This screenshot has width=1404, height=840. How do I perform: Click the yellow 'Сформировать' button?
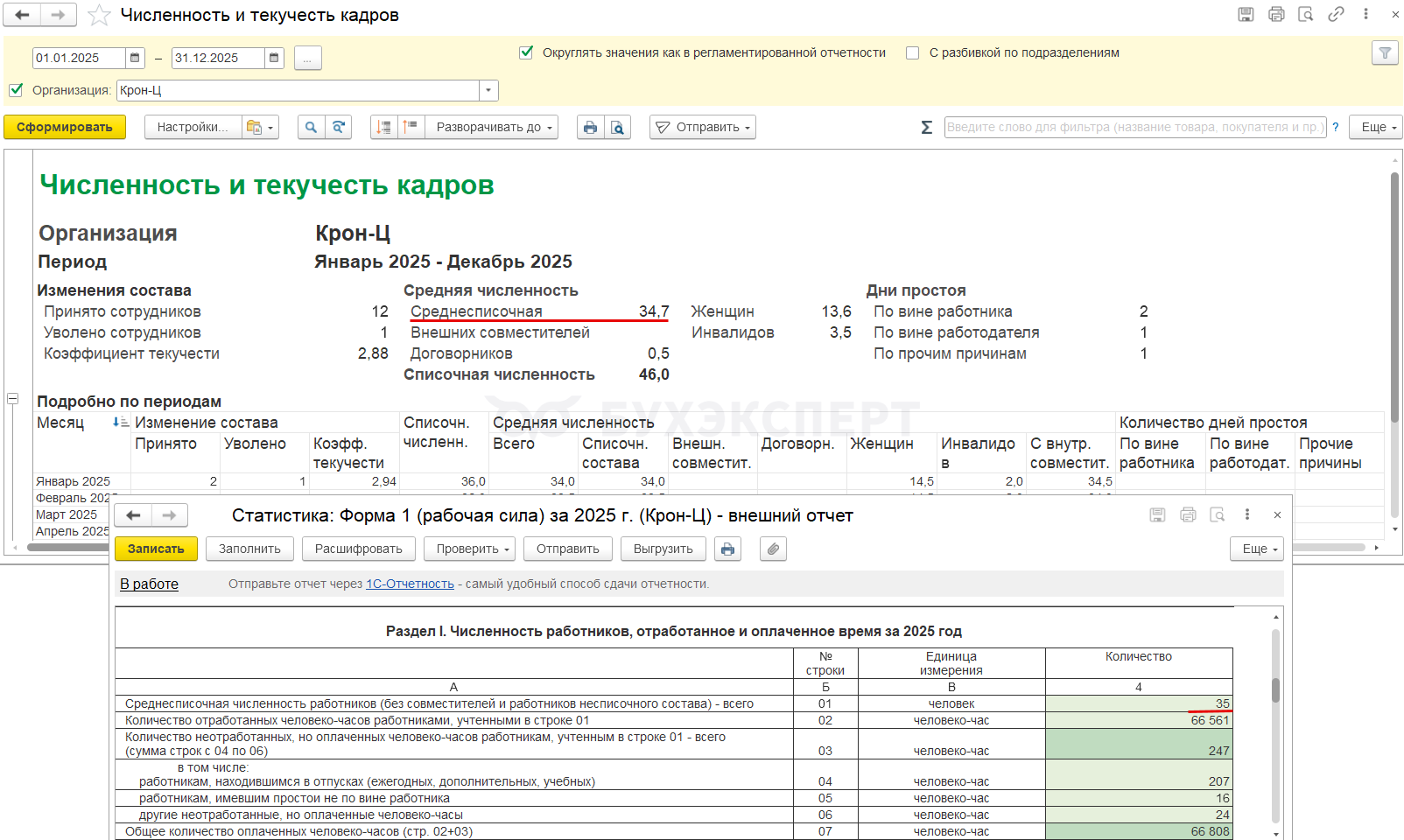pyautogui.click(x=65, y=128)
